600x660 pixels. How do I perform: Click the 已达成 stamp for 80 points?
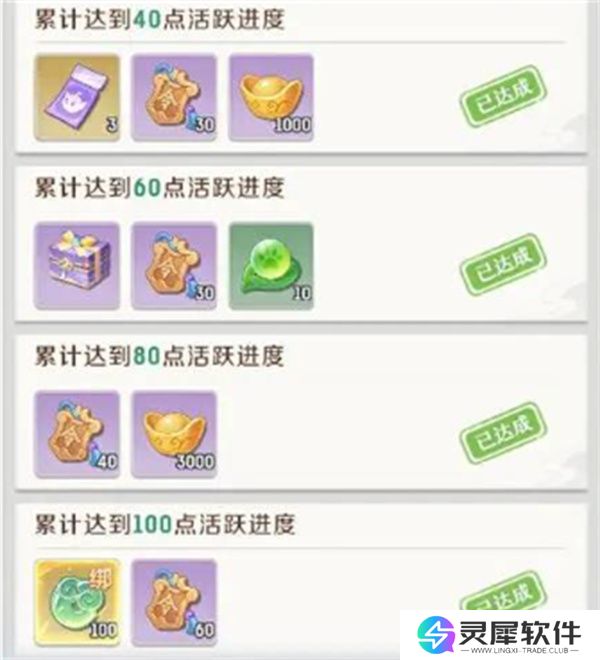[x=503, y=433]
